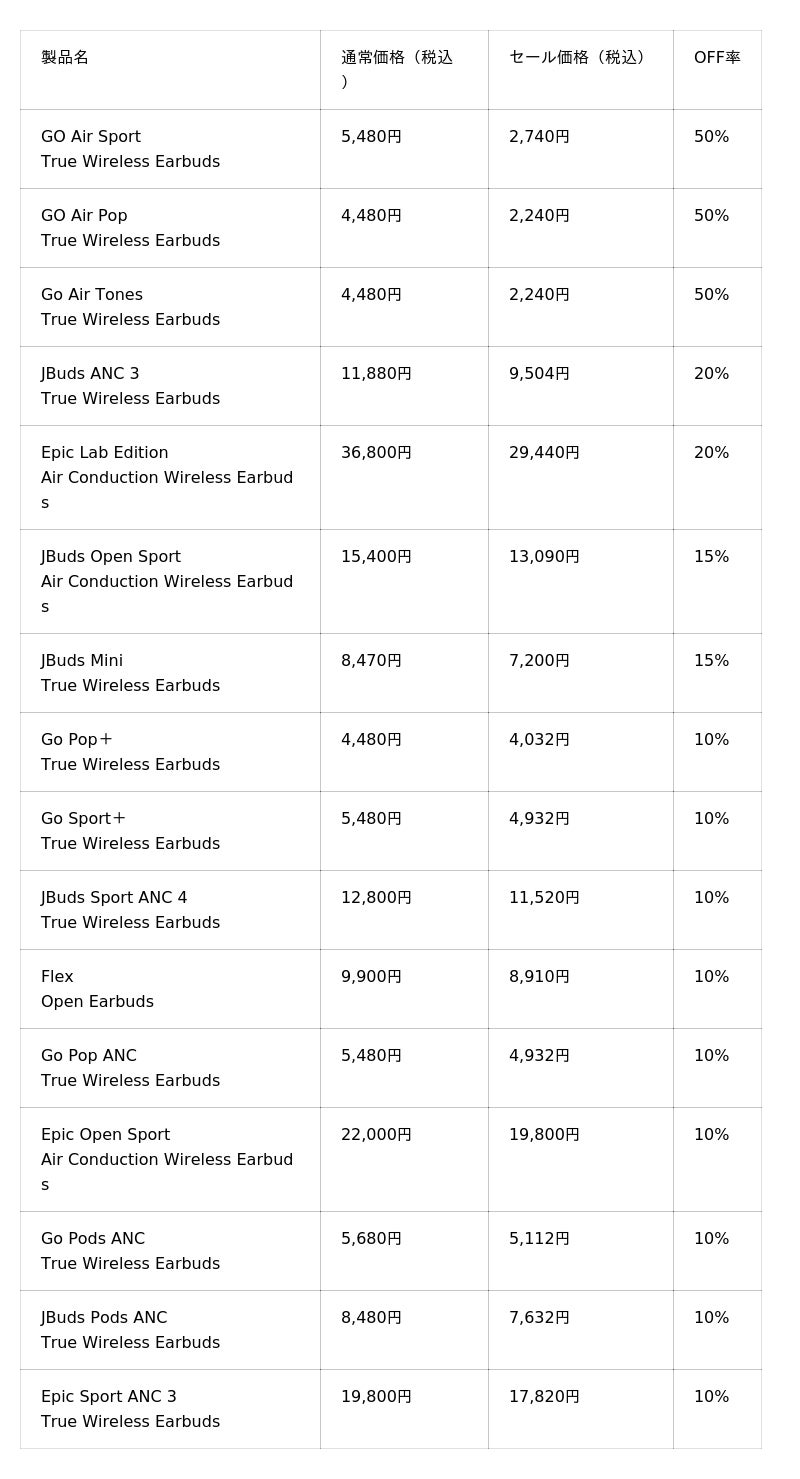Click Epic Lab Edition product name
The image size is (800, 1479).
pos(105,453)
